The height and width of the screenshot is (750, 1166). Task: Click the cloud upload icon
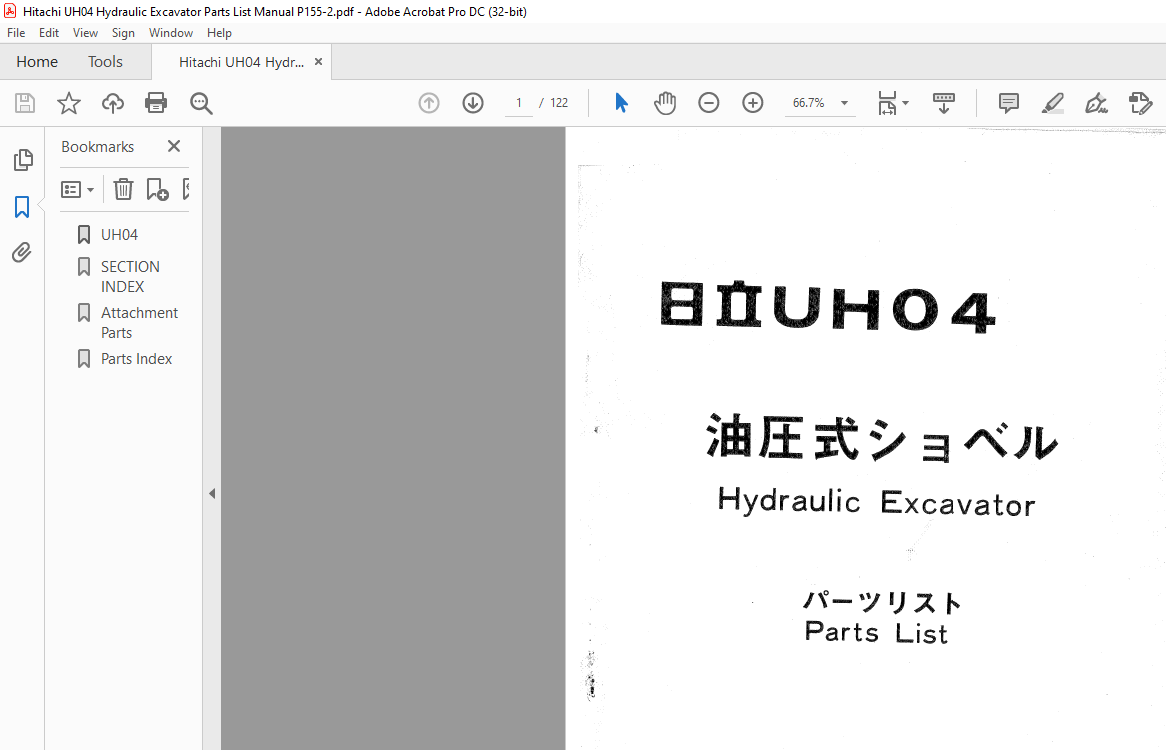coord(112,103)
